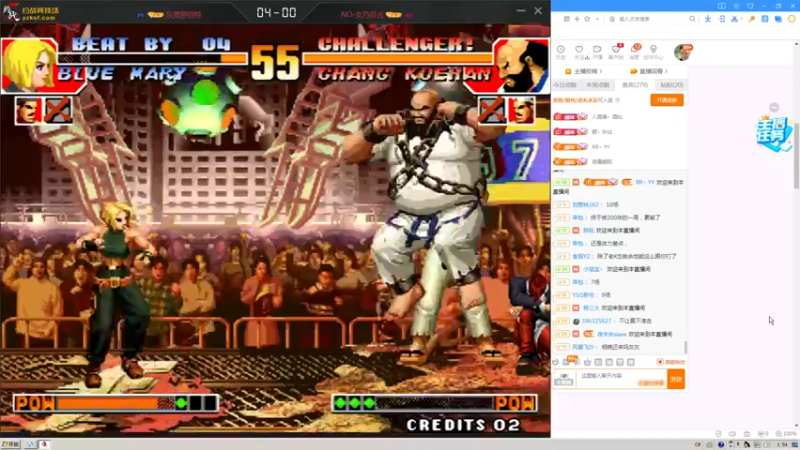800x450 pixels.
Task: Click the orange send button next to chat input
Action: point(676,379)
